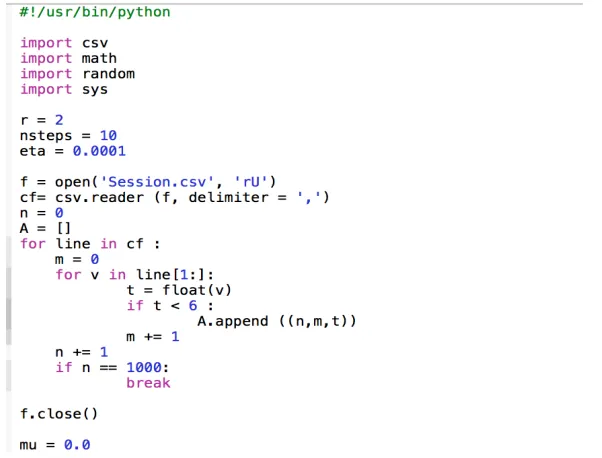Click on 'n += 1' line
The width and height of the screenshot is (602, 458).
81,352
